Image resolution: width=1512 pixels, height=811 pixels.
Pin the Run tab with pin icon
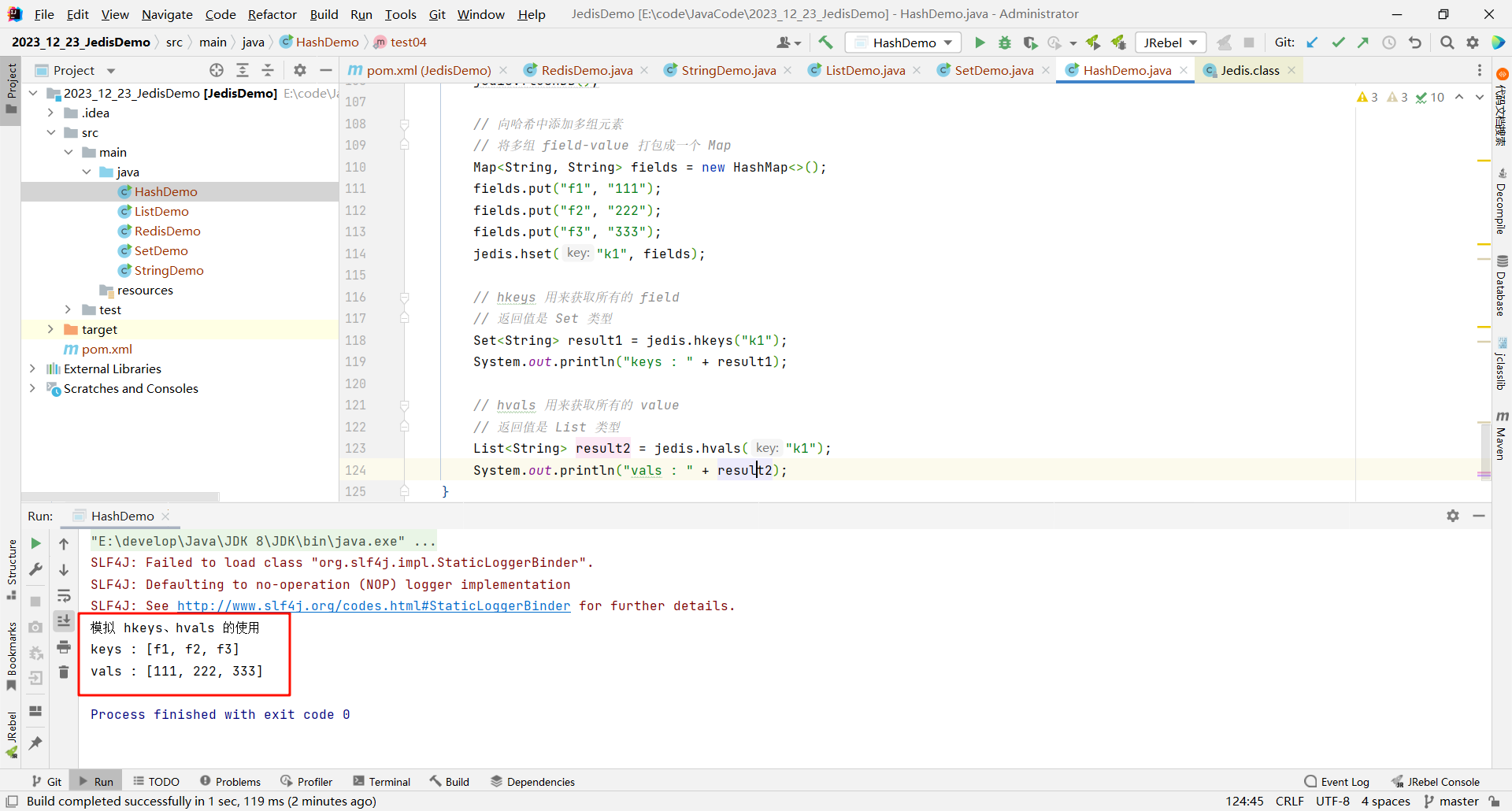point(35,742)
